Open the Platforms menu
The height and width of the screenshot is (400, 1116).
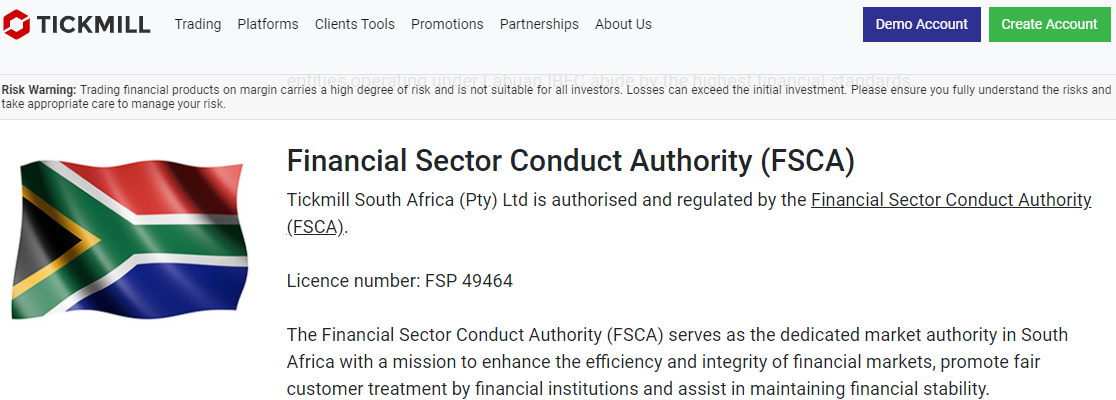pyautogui.click(x=268, y=24)
